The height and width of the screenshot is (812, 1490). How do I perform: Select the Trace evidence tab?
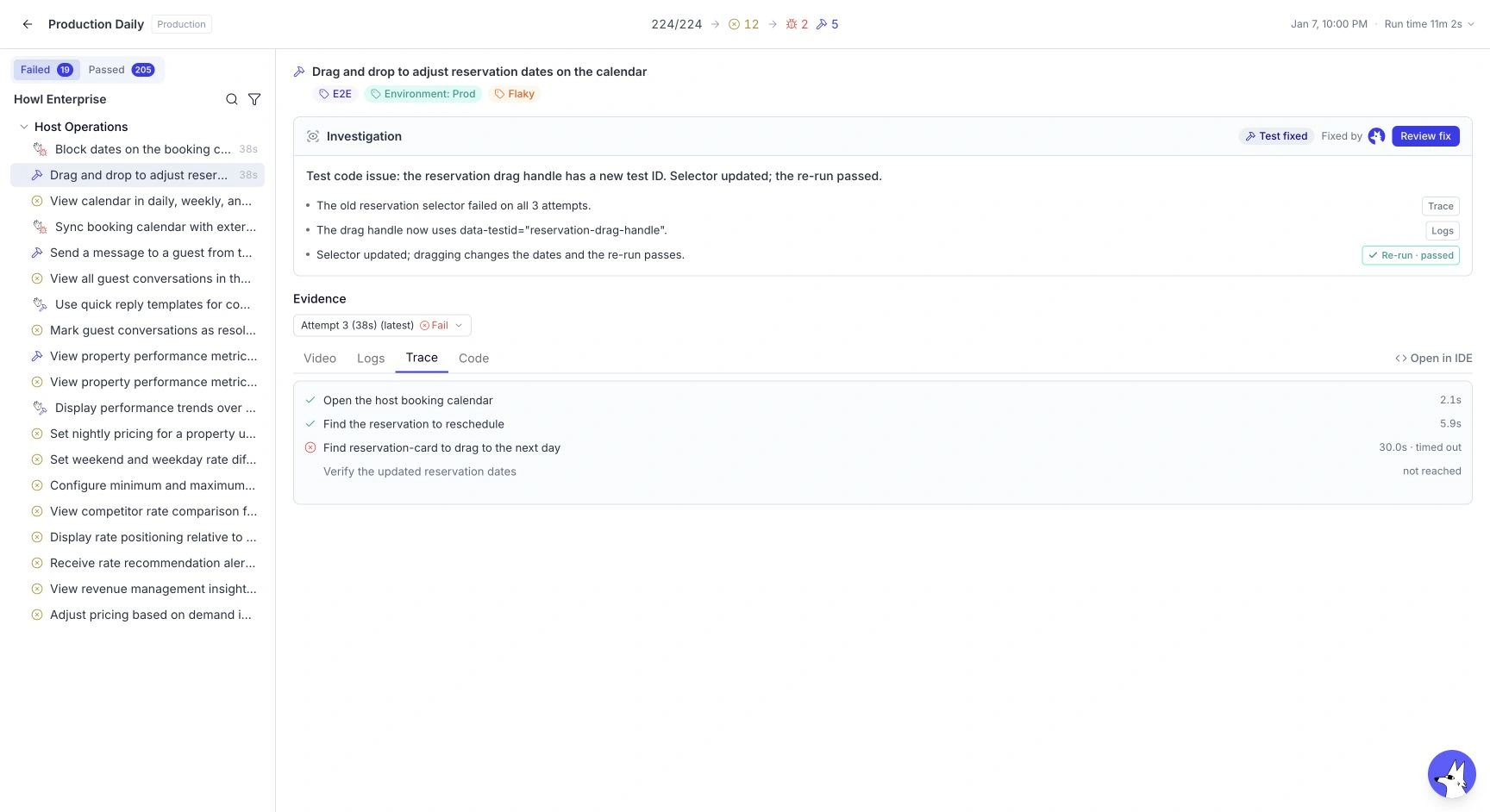pos(422,358)
